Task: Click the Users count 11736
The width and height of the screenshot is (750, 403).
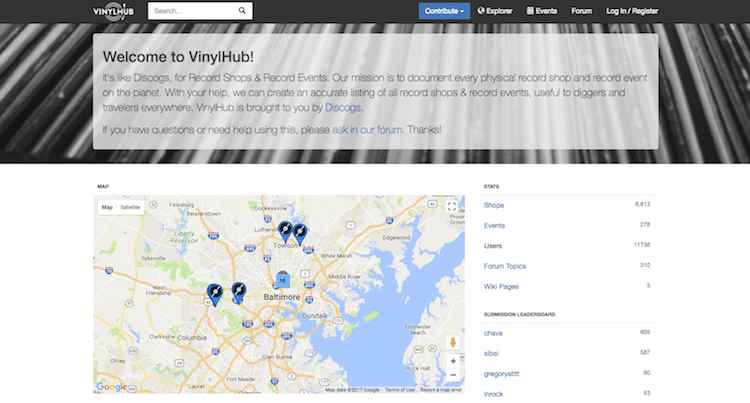Action: click(x=642, y=245)
